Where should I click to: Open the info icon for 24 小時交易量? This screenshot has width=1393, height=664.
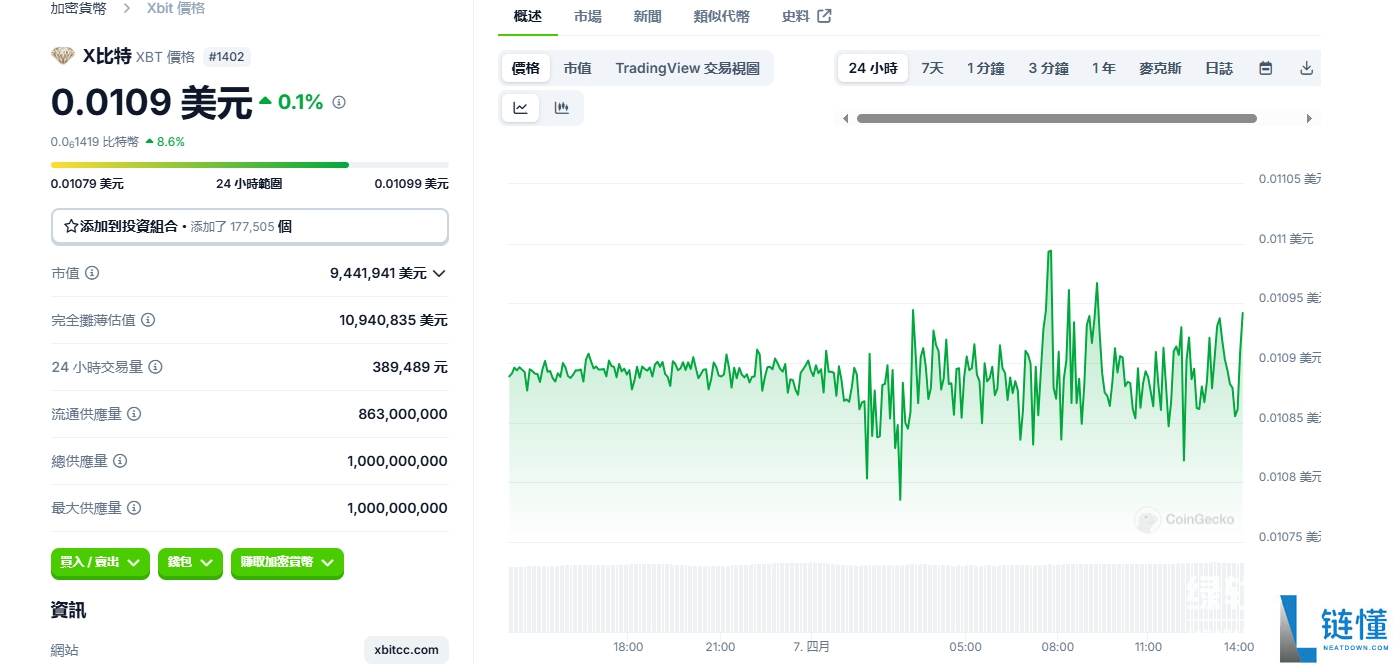(155, 367)
